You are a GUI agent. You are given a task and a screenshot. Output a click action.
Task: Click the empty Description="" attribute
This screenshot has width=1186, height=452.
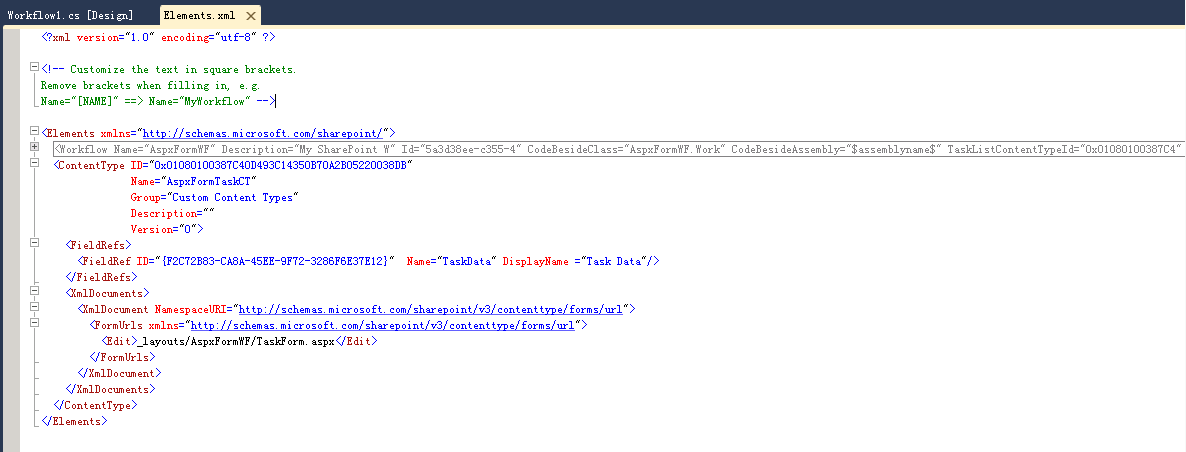point(172,213)
